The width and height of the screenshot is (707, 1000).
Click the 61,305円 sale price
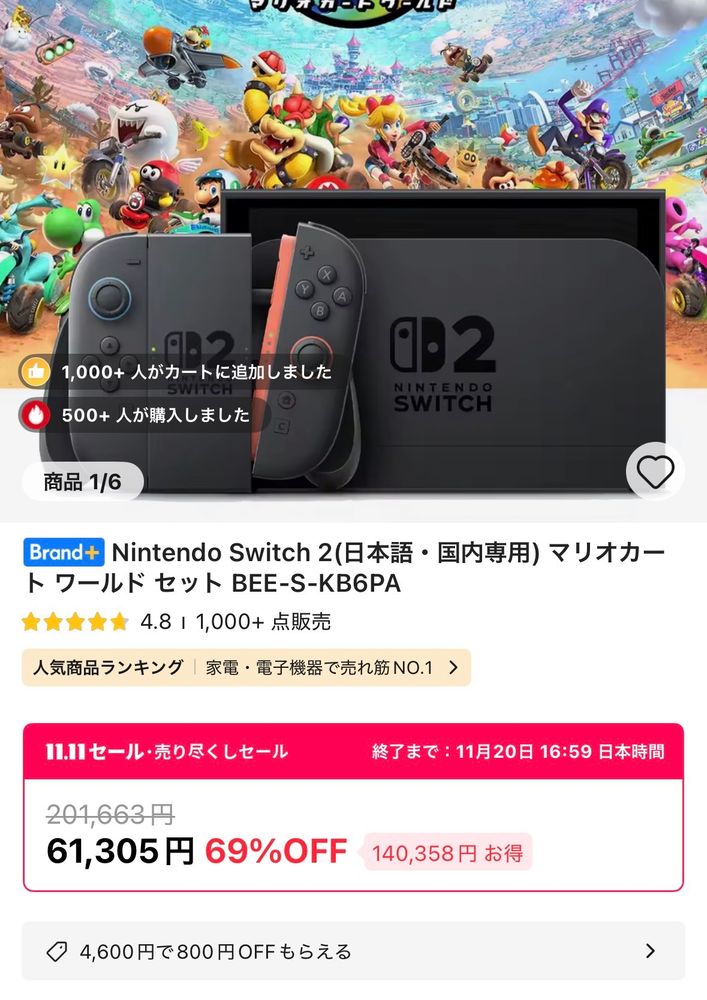tap(120, 851)
